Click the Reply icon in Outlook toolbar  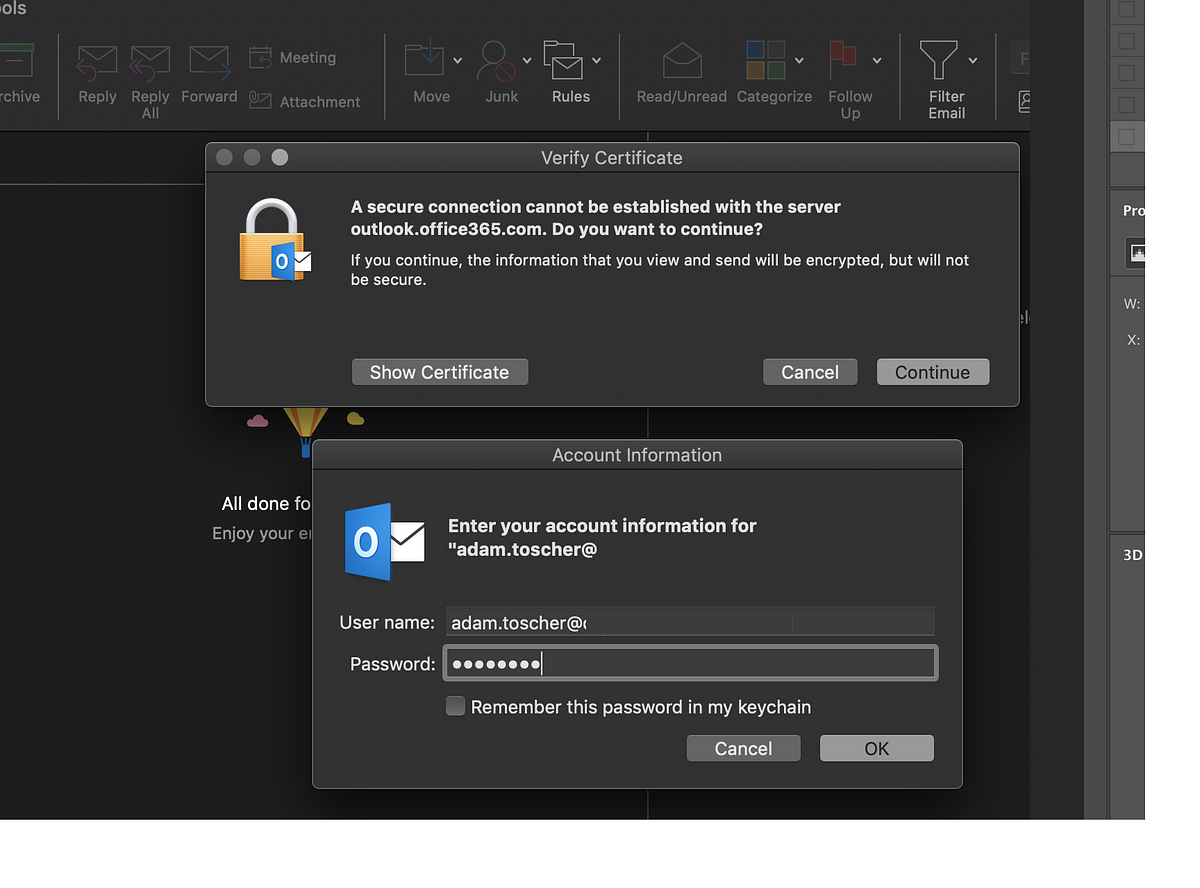[x=97, y=63]
